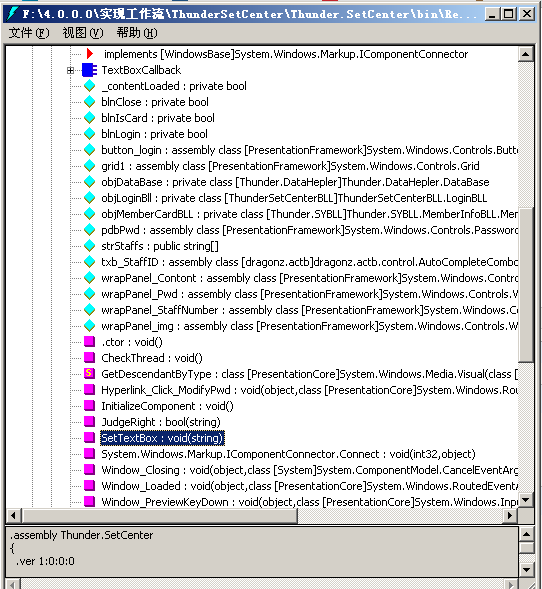Click the blue TextBoxCallback class icon

tap(89, 70)
